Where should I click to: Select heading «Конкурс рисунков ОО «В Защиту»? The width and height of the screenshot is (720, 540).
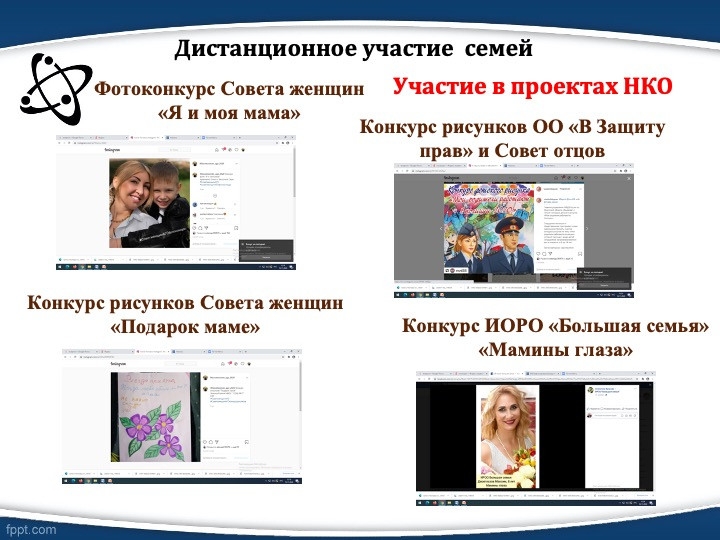pos(512,127)
